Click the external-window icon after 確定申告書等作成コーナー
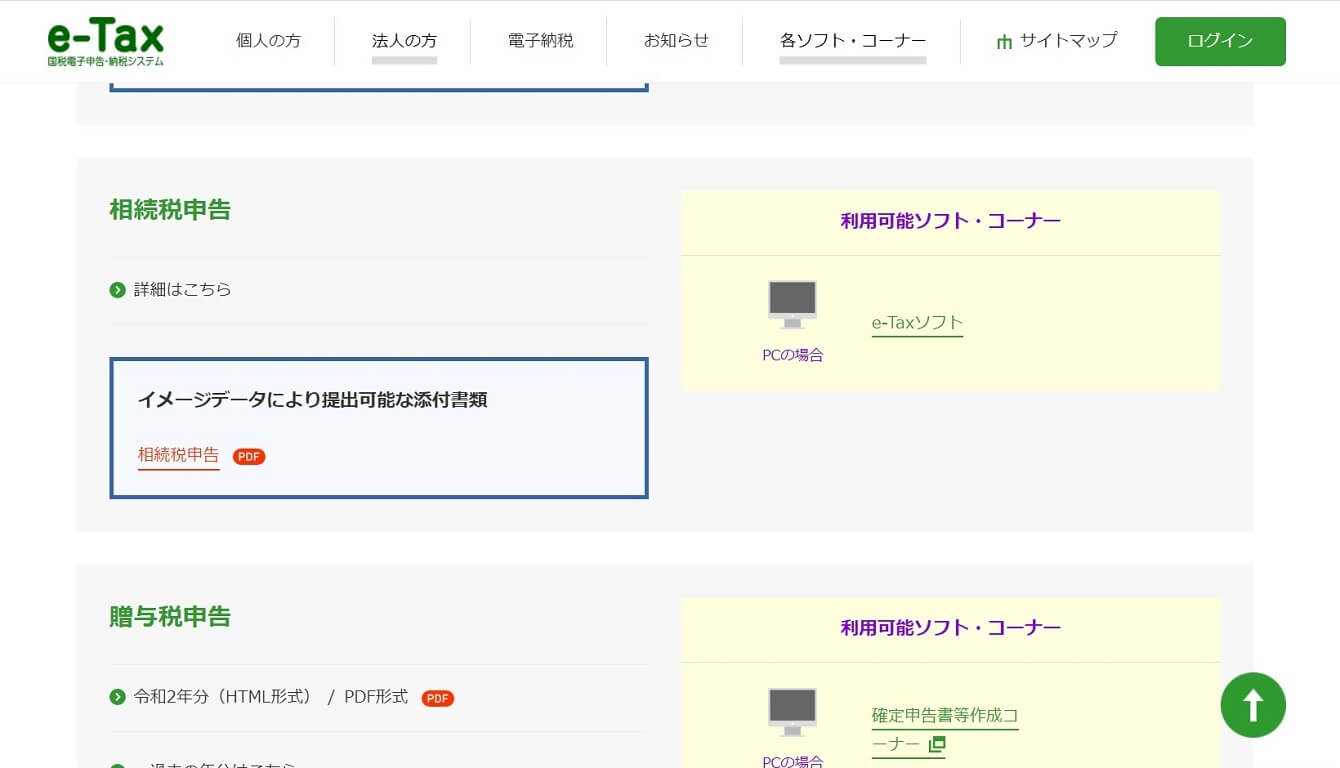 tap(937, 744)
